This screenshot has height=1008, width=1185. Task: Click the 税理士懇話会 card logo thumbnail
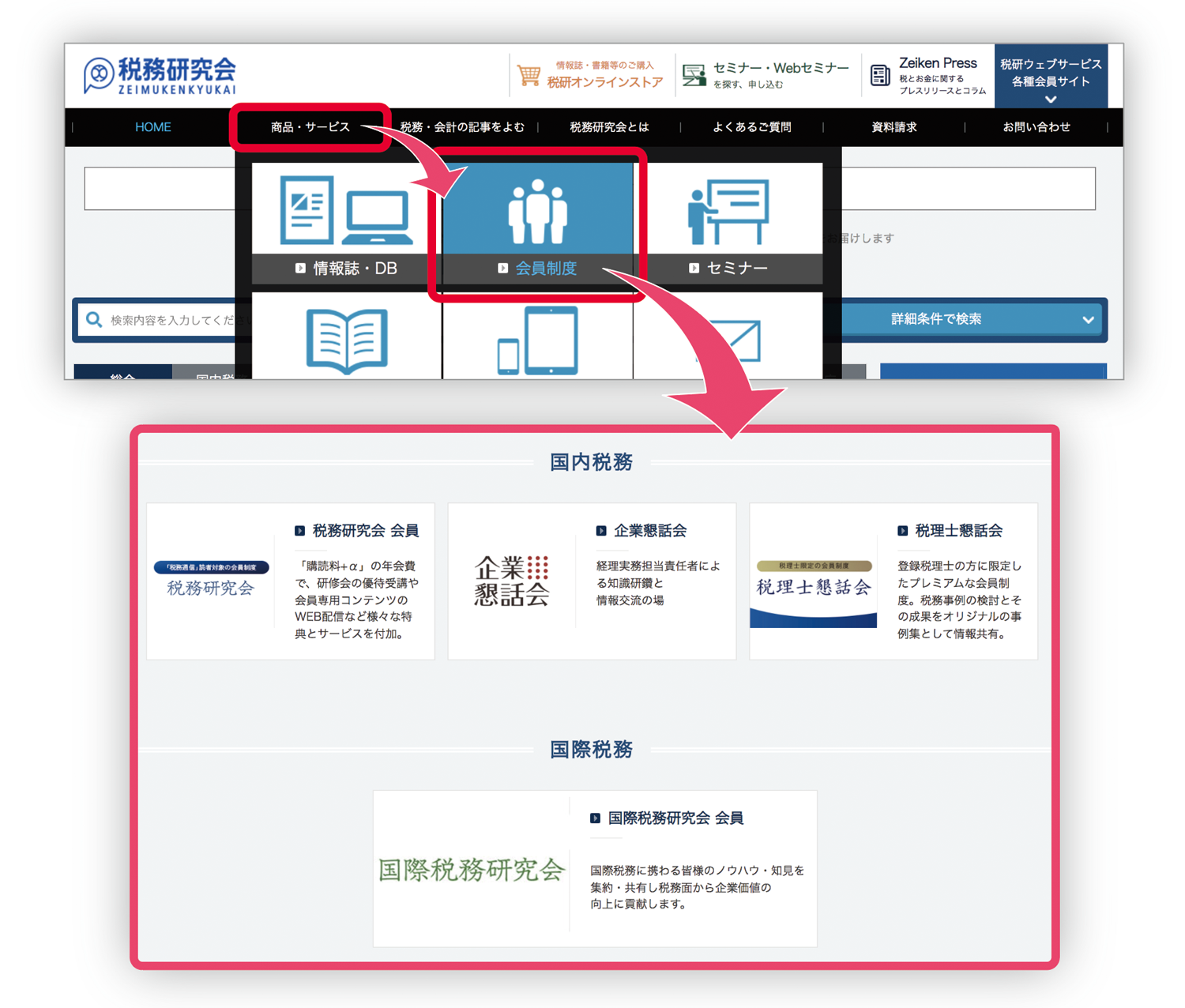click(x=813, y=593)
